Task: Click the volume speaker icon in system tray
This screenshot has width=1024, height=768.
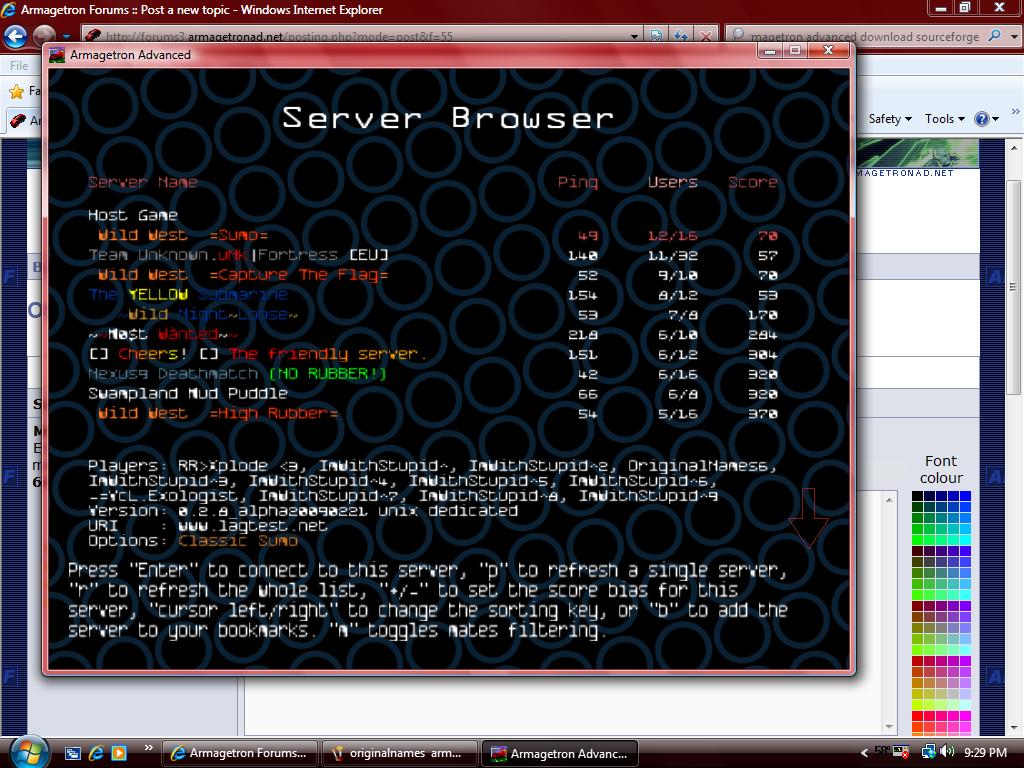Action: pos(947,752)
